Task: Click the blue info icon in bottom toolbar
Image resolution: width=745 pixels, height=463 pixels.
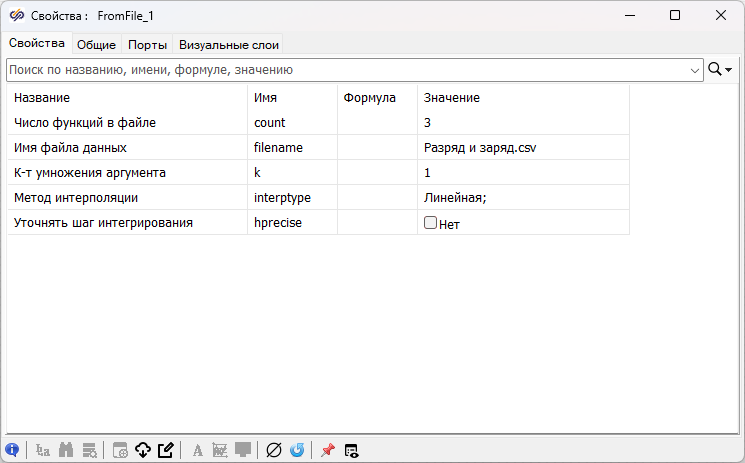Action: coord(12,451)
